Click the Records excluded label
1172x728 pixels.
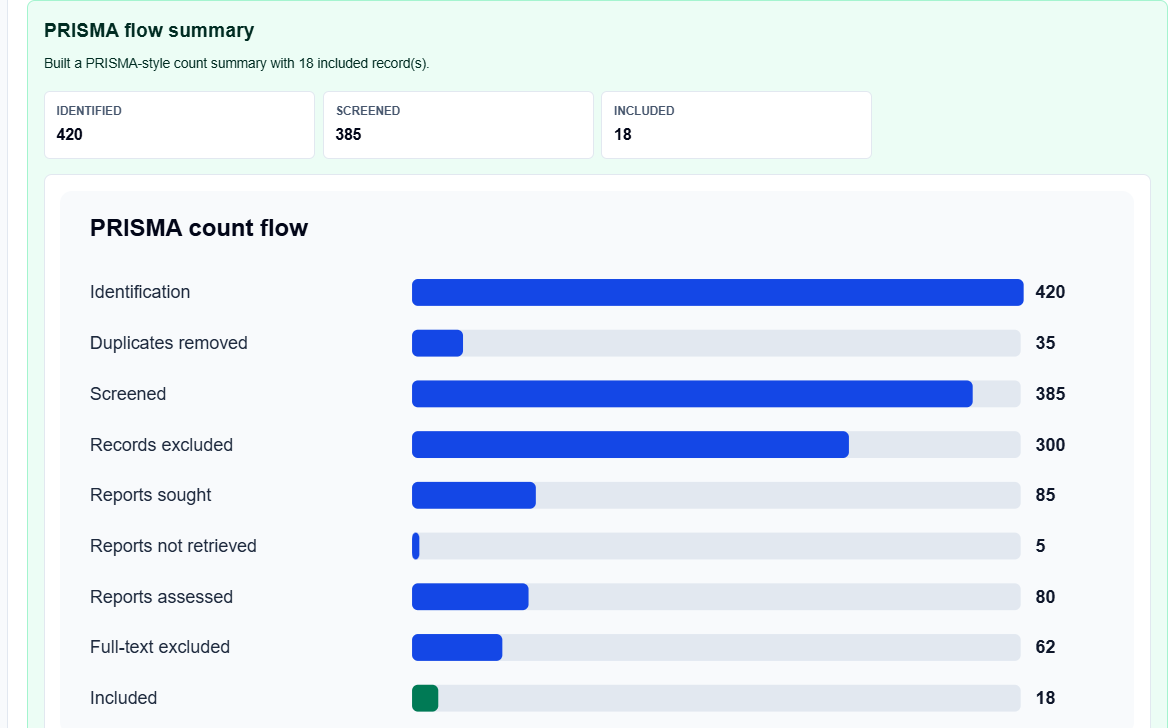click(x=161, y=445)
